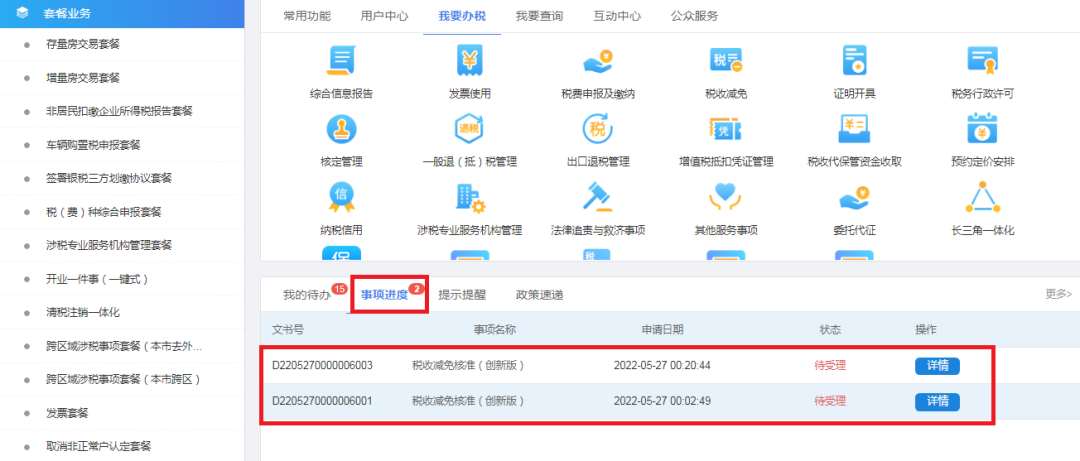Click 详情 for document D2205270000006001
The image size is (1080, 461).
(x=937, y=402)
